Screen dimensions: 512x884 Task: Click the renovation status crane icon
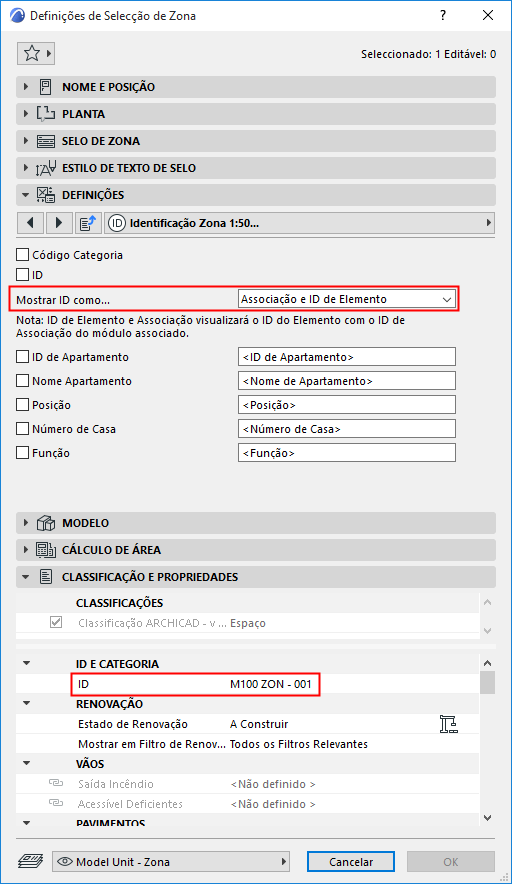[448, 724]
